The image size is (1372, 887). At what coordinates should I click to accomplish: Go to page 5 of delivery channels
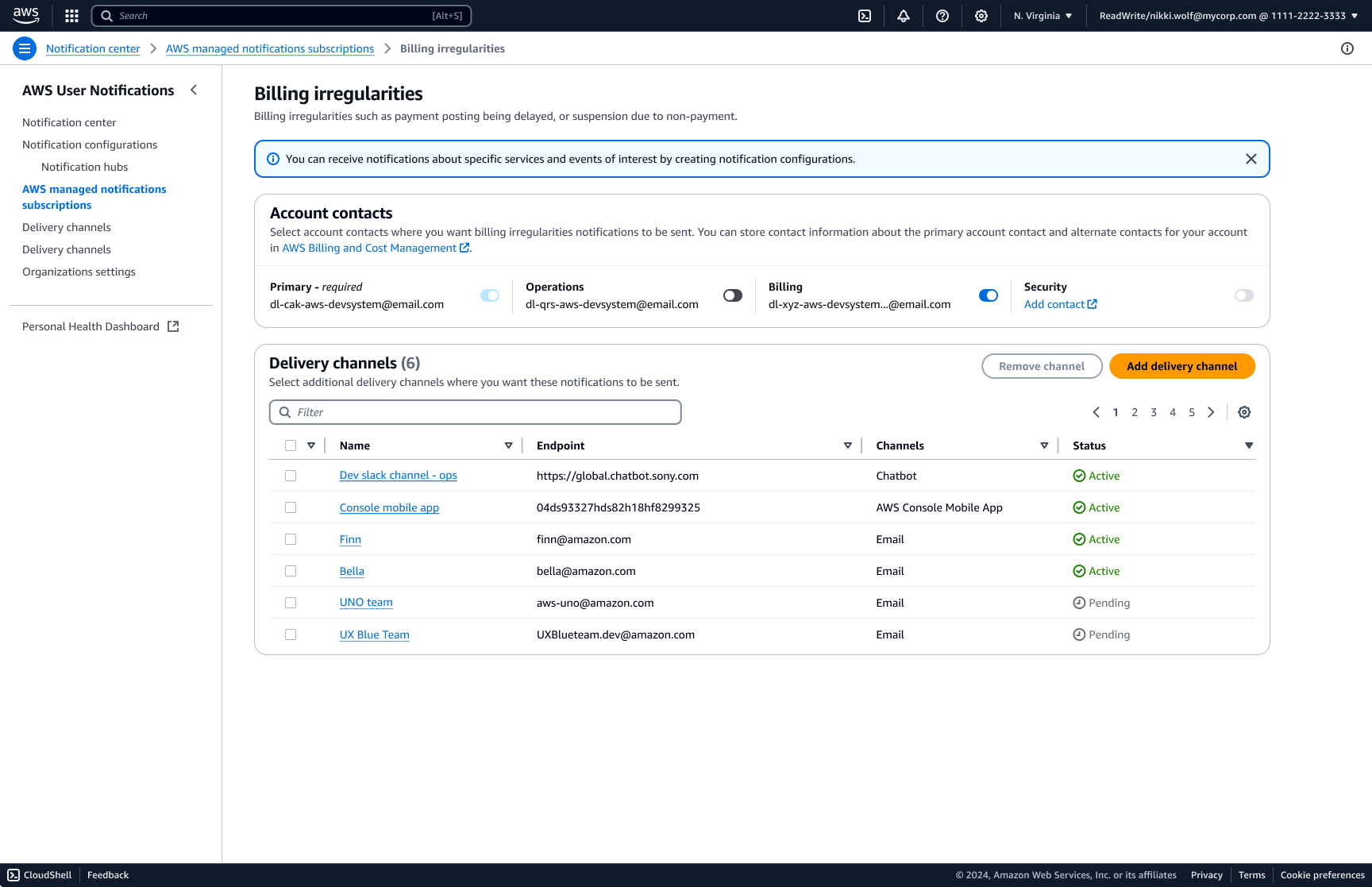[x=1192, y=412]
